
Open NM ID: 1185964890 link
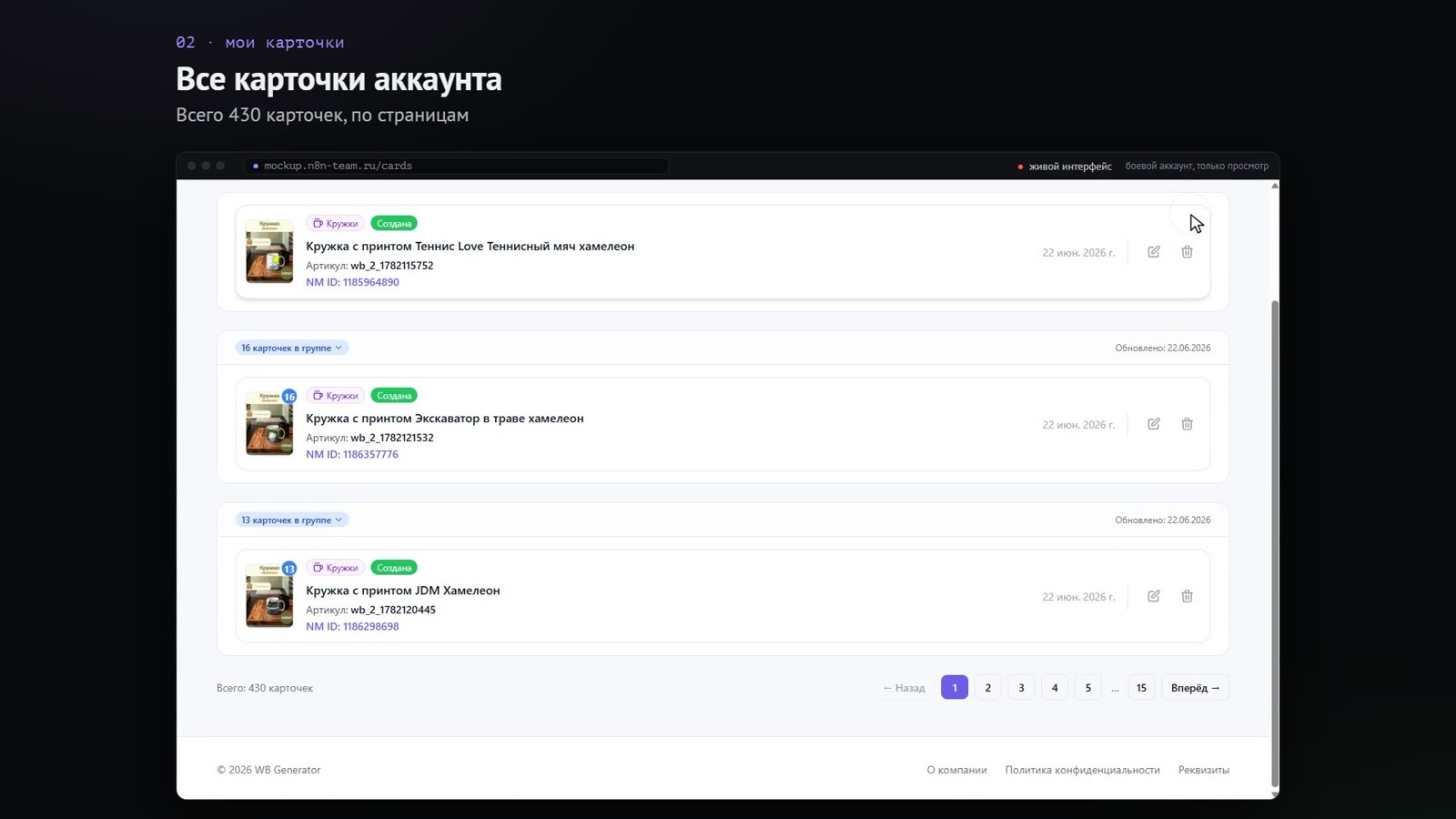pos(352,282)
